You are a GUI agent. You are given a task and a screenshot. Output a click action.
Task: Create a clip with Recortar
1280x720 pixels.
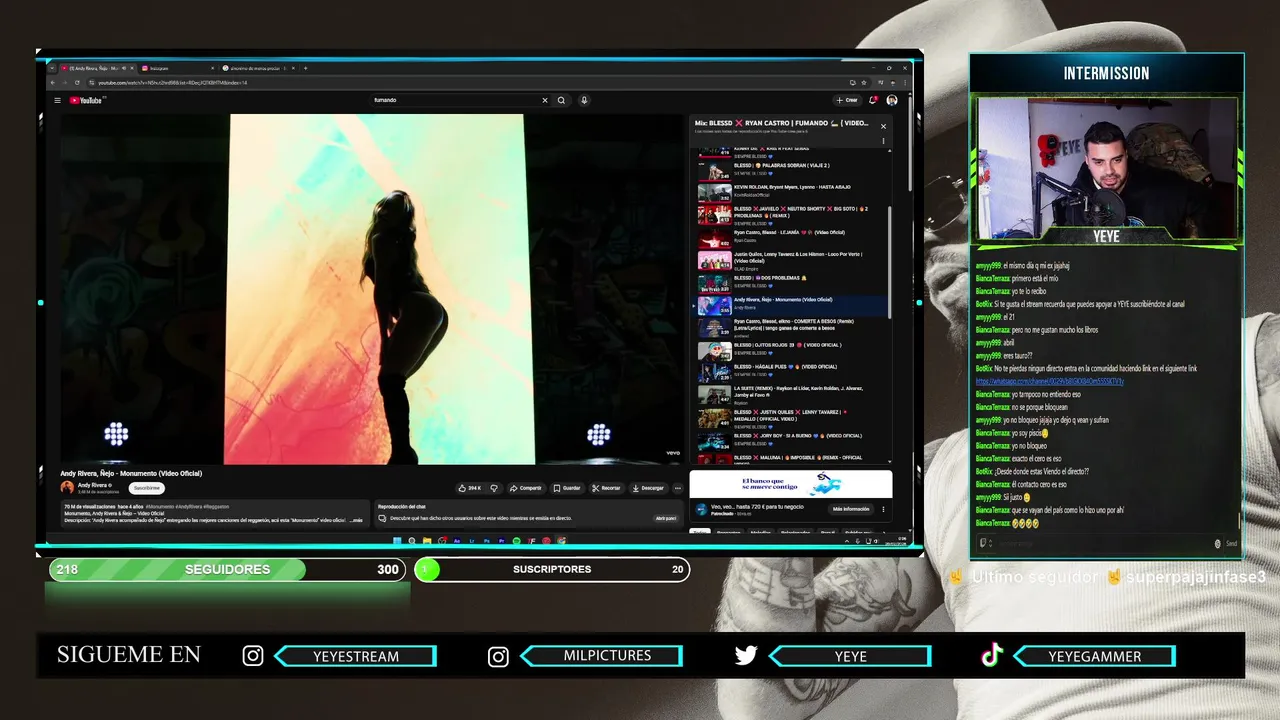[607, 488]
